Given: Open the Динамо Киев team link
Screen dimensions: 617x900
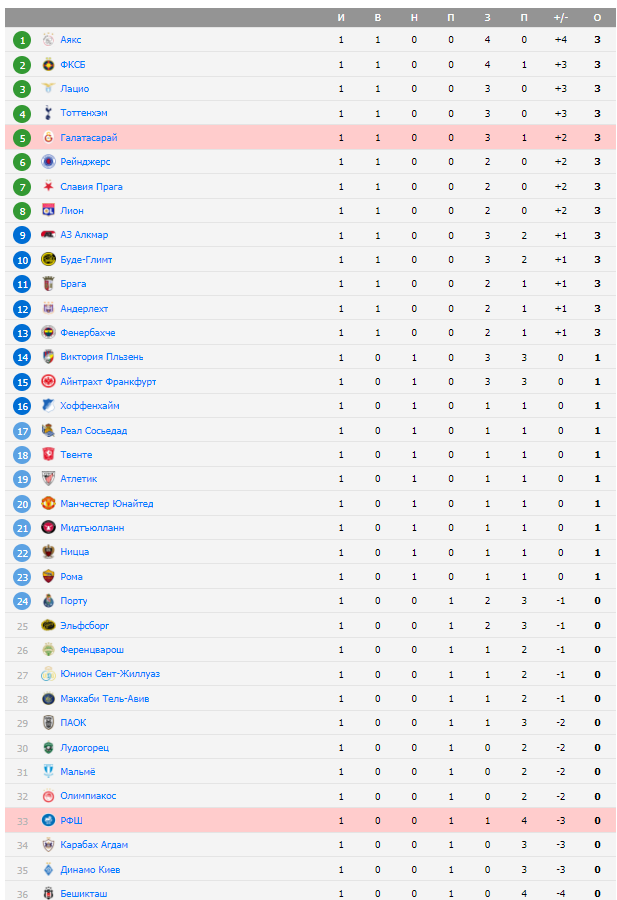Looking at the screenshot, I should 90,870.
